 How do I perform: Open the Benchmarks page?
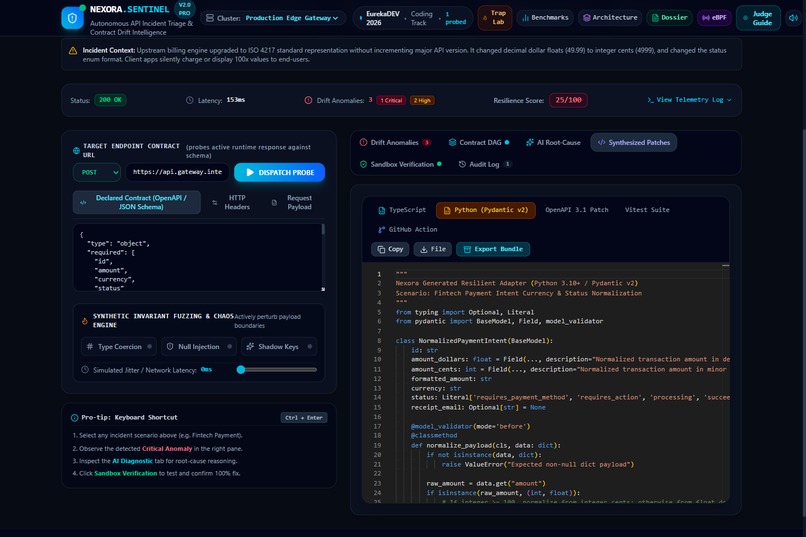(545, 17)
